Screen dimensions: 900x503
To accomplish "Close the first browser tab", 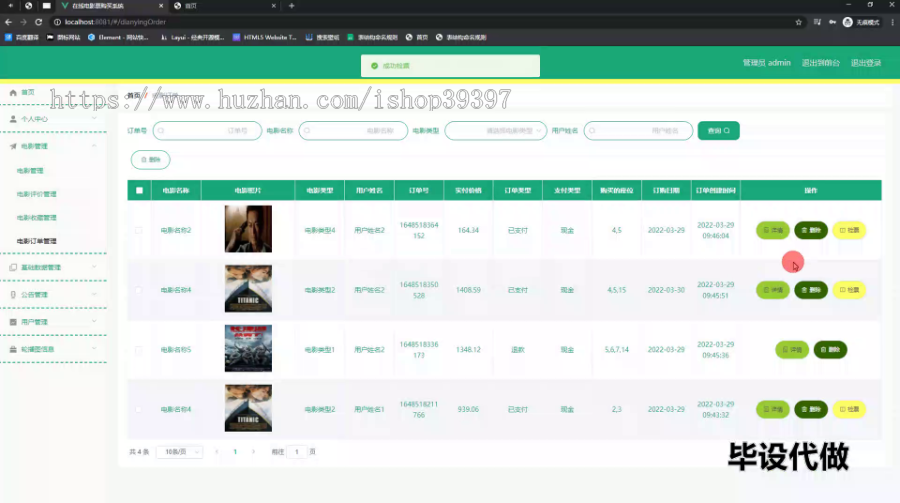I will coord(161,6).
